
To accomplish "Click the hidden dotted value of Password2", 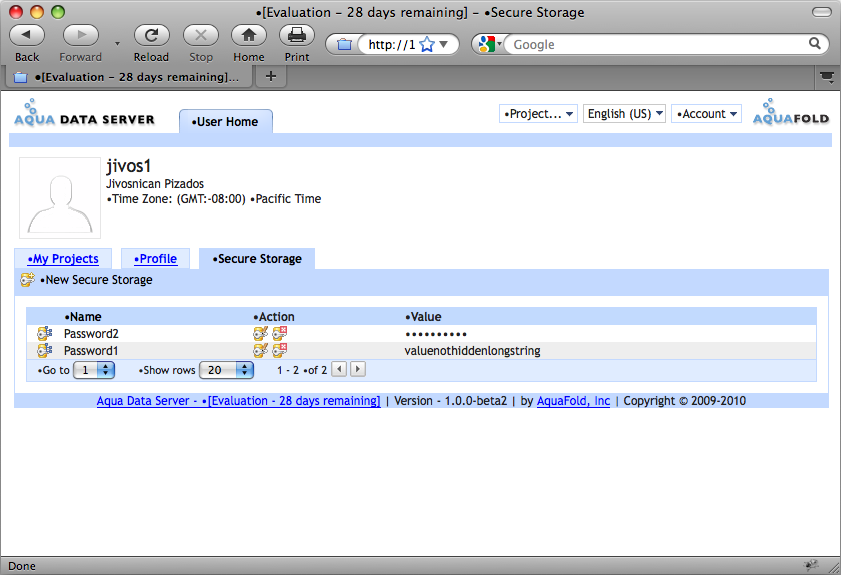I will coord(436,335).
